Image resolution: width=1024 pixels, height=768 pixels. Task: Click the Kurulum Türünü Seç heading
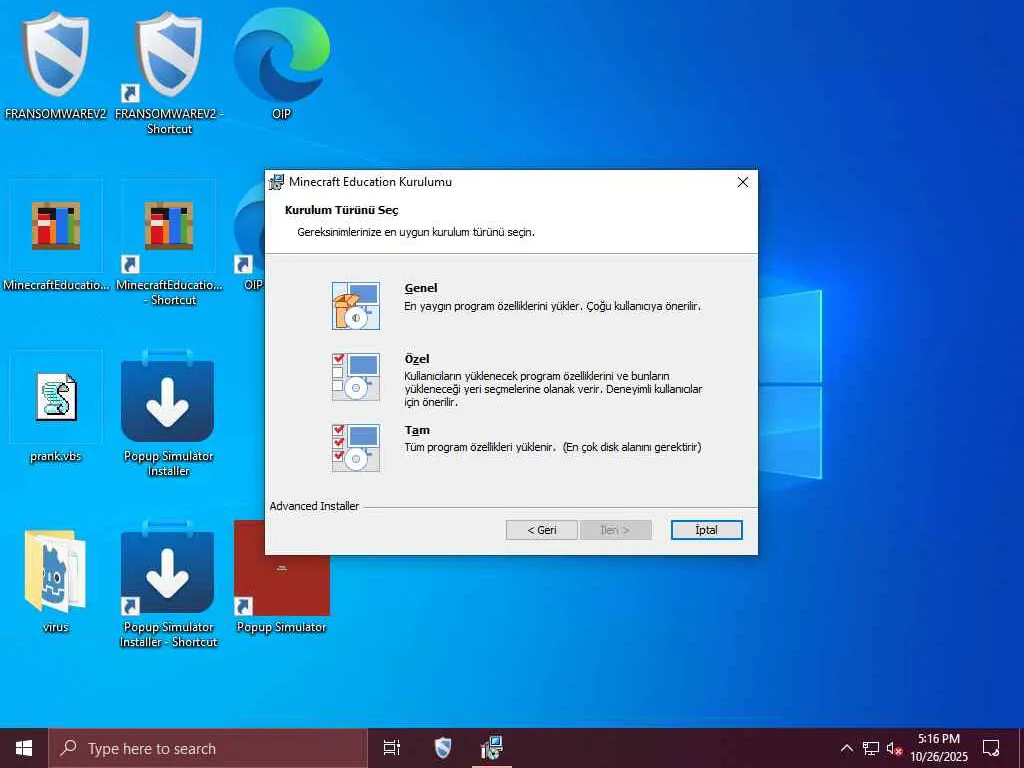342,210
